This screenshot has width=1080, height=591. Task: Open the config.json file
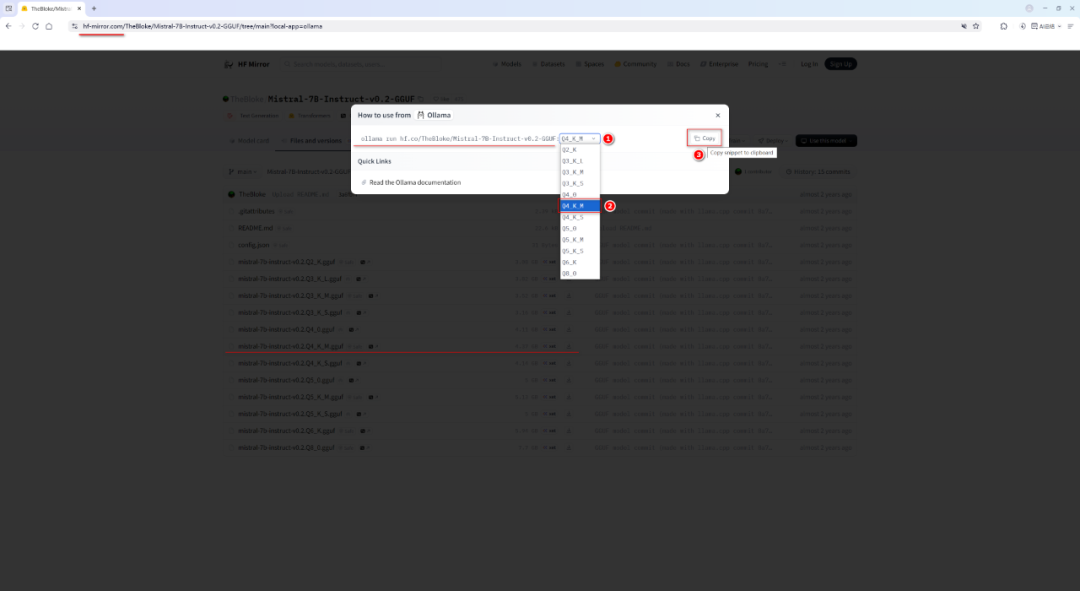click(x=254, y=245)
